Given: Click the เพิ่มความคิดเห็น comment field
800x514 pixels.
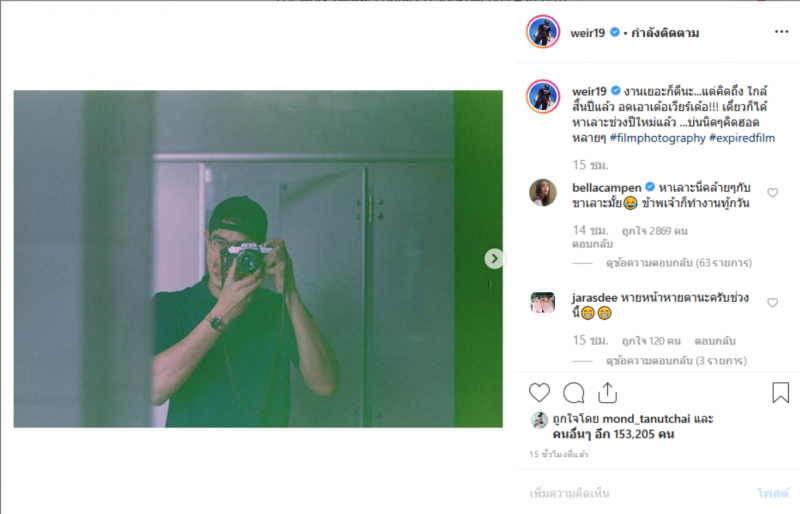Looking at the screenshot, I should click(x=620, y=493).
